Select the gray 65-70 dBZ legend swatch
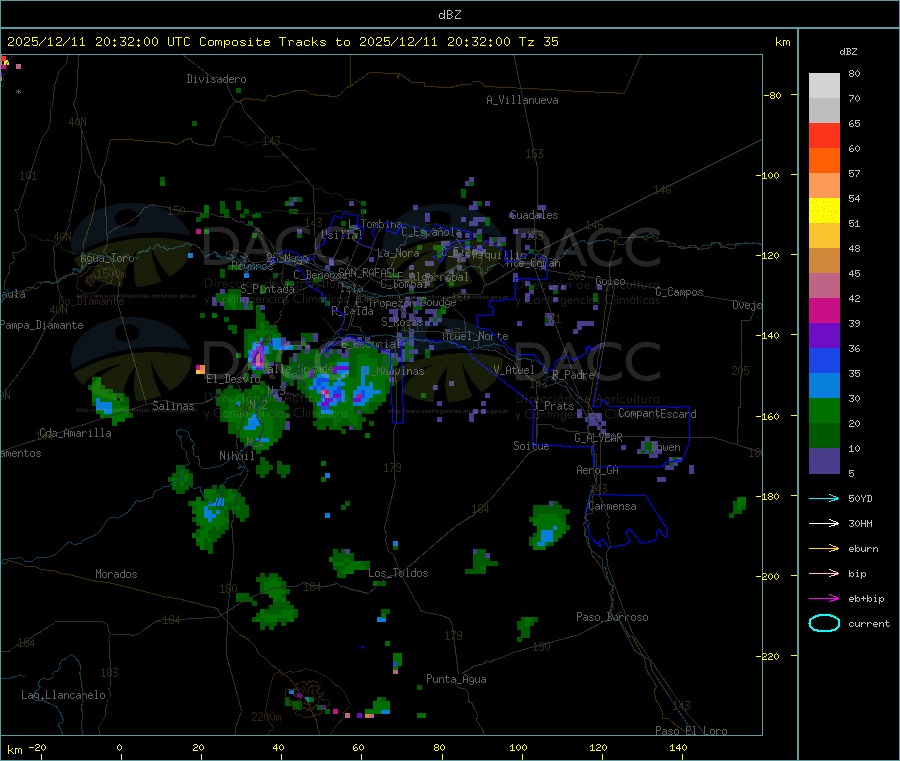 [824, 111]
